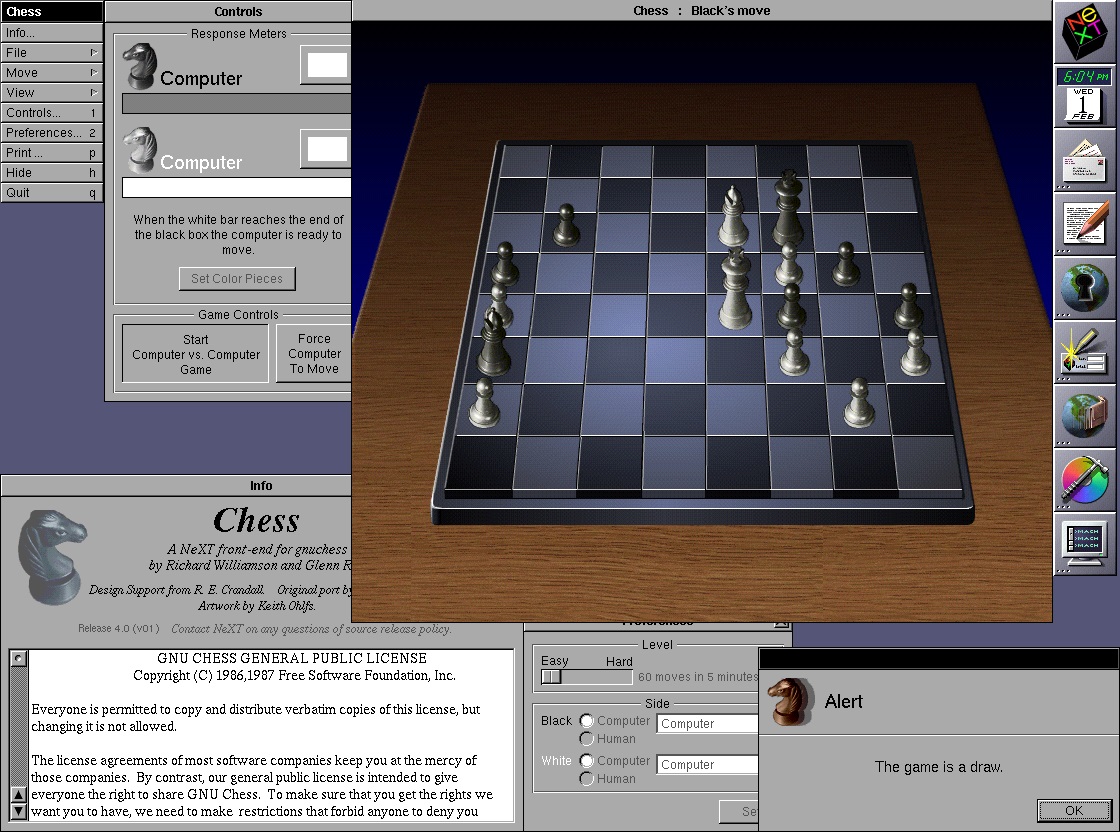This screenshot has height=832, width=1120.
Task: Select the Computer radio button for White
Action: point(587,761)
